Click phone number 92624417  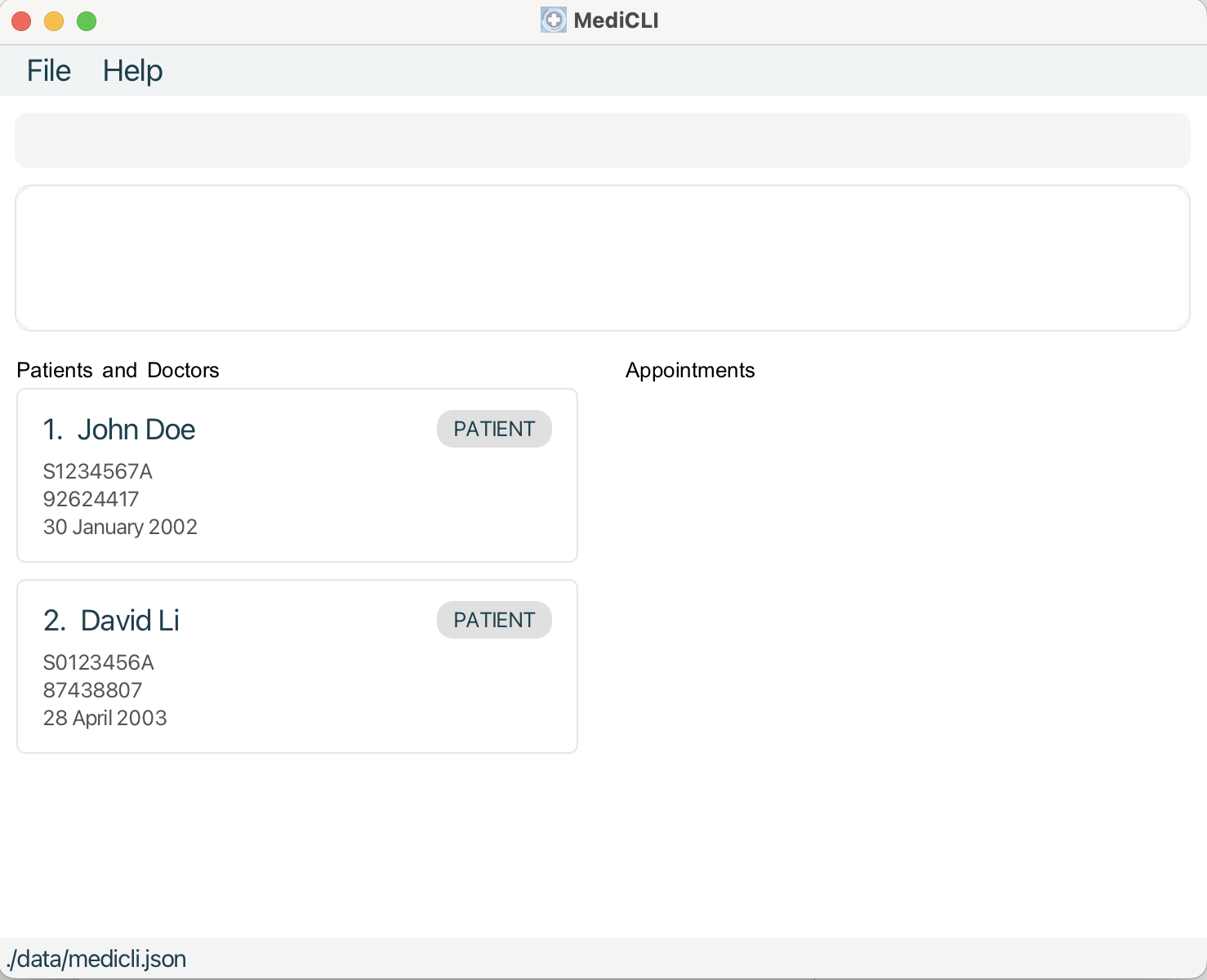(91, 499)
